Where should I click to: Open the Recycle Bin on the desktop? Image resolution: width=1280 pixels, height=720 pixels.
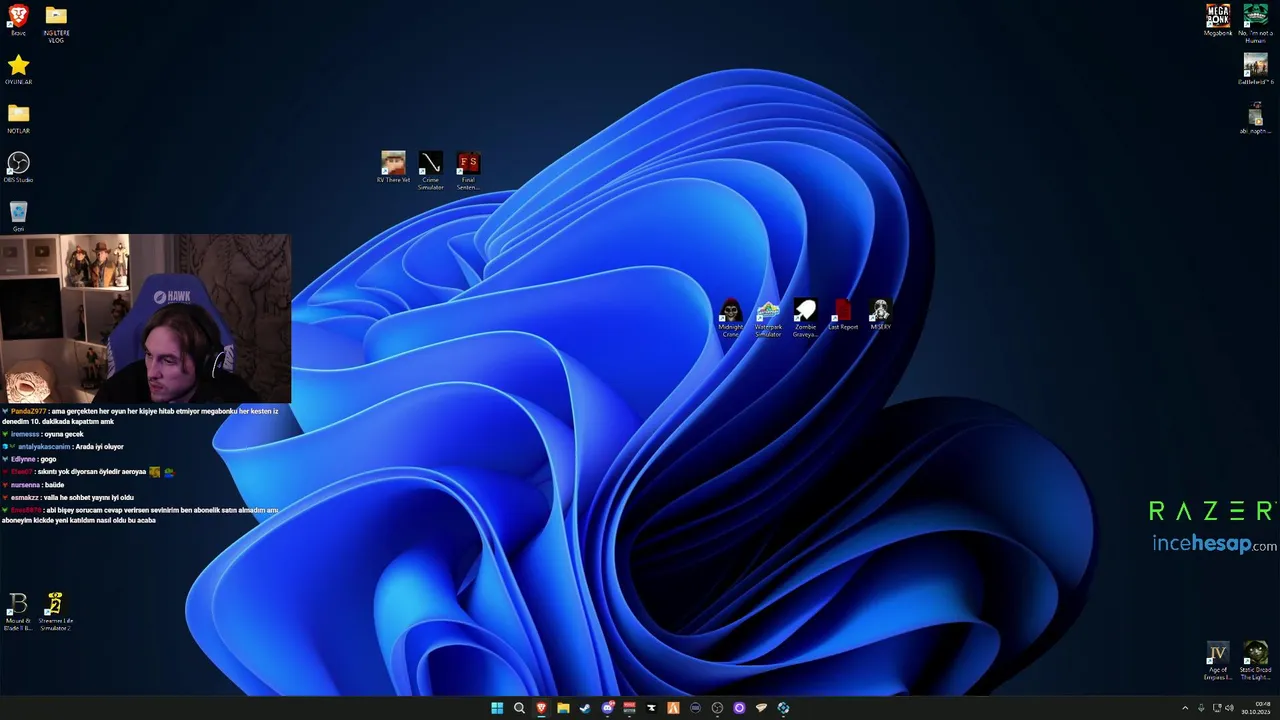point(18,216)
